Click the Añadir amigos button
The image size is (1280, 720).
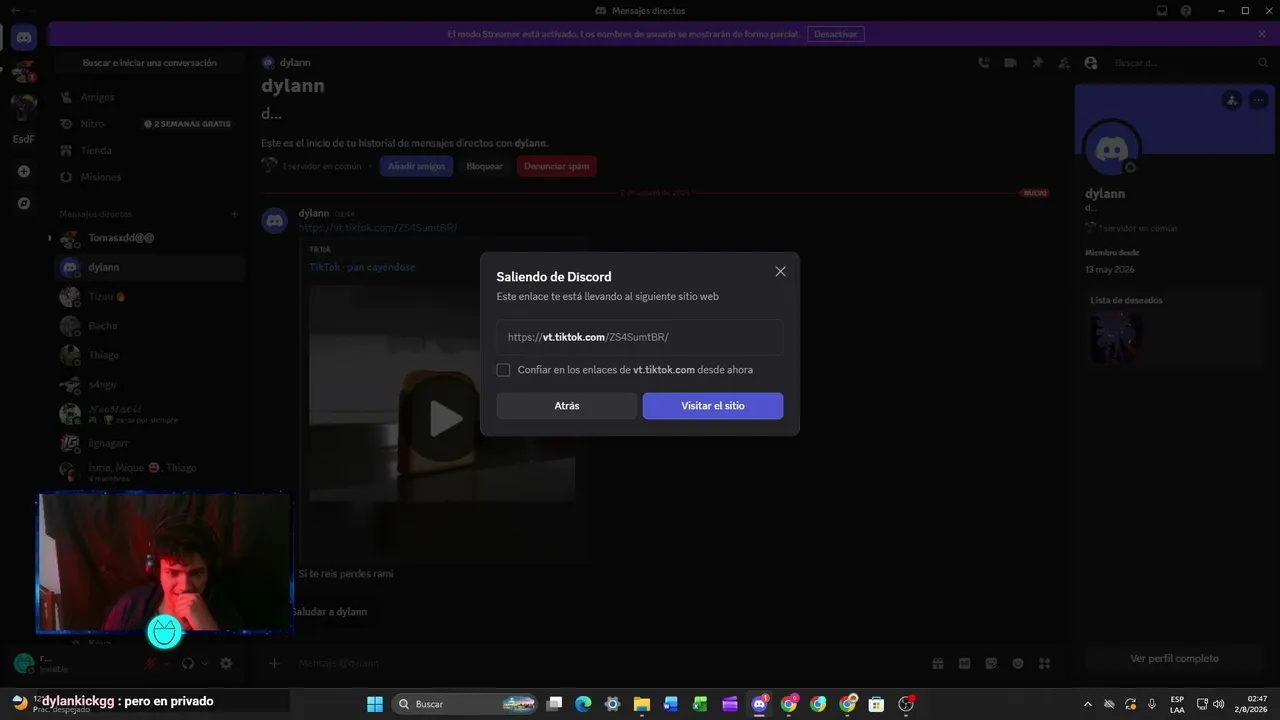click(416, 166)
